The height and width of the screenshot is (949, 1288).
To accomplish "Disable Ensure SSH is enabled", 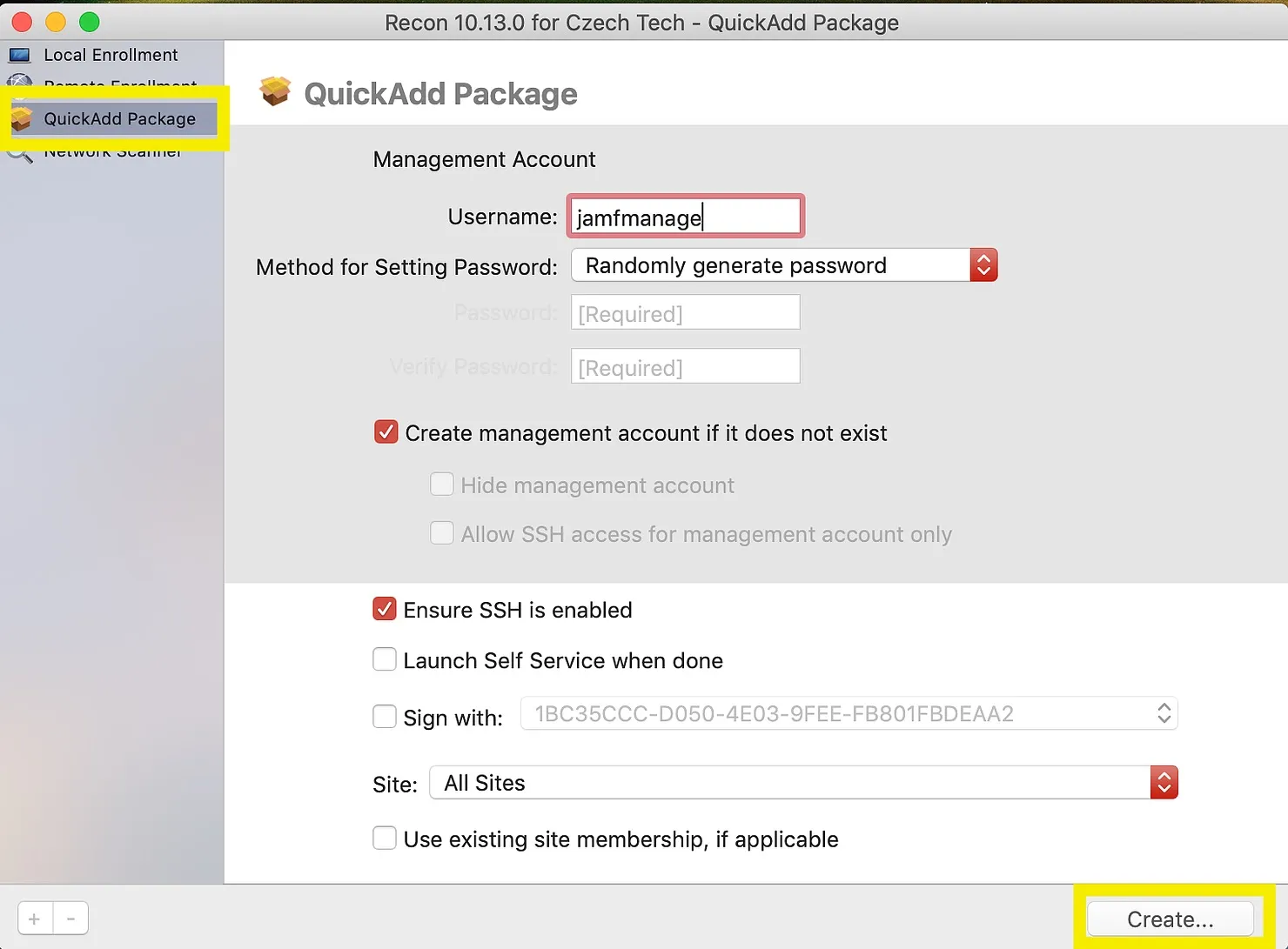I will click(384, 609).
